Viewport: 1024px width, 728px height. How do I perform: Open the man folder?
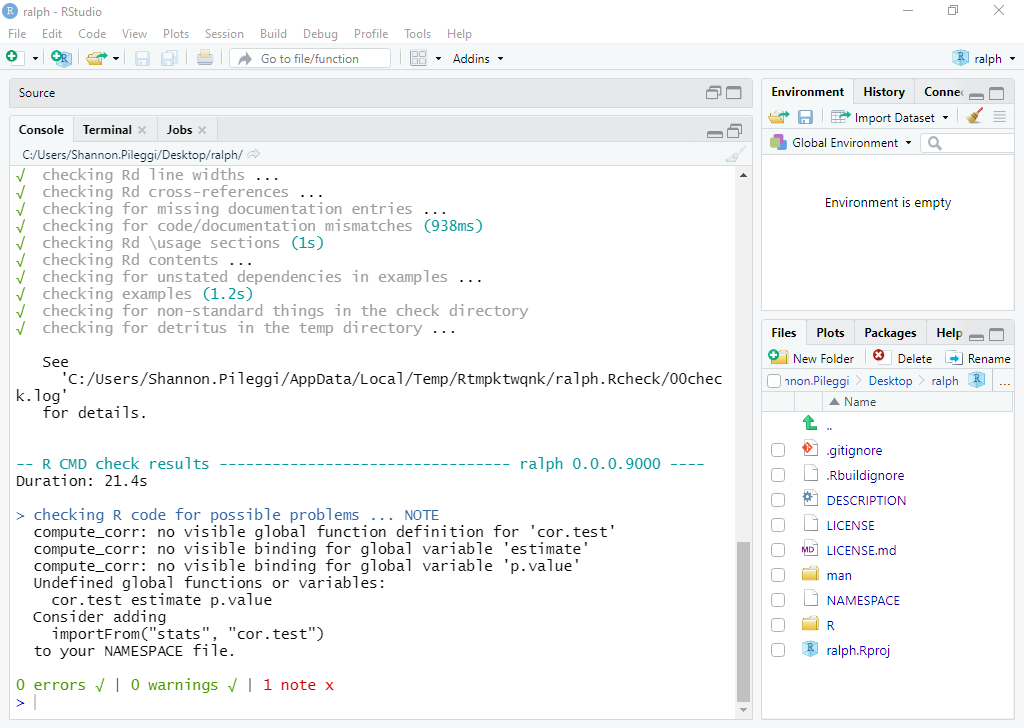pos(839,576)
